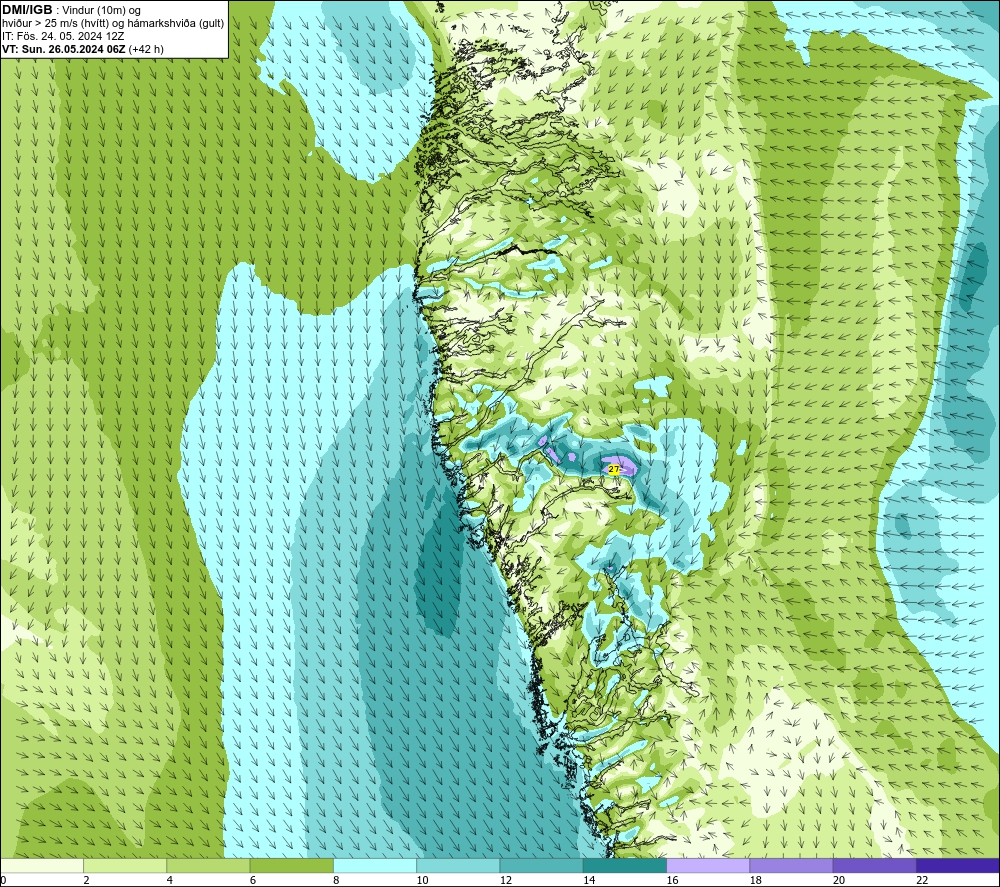The width and height of the screenshot is (1000, 887).
Task: Click the 'IT: Fös. 24. 05. 2024 12Z' line
Action: [63, 36]
